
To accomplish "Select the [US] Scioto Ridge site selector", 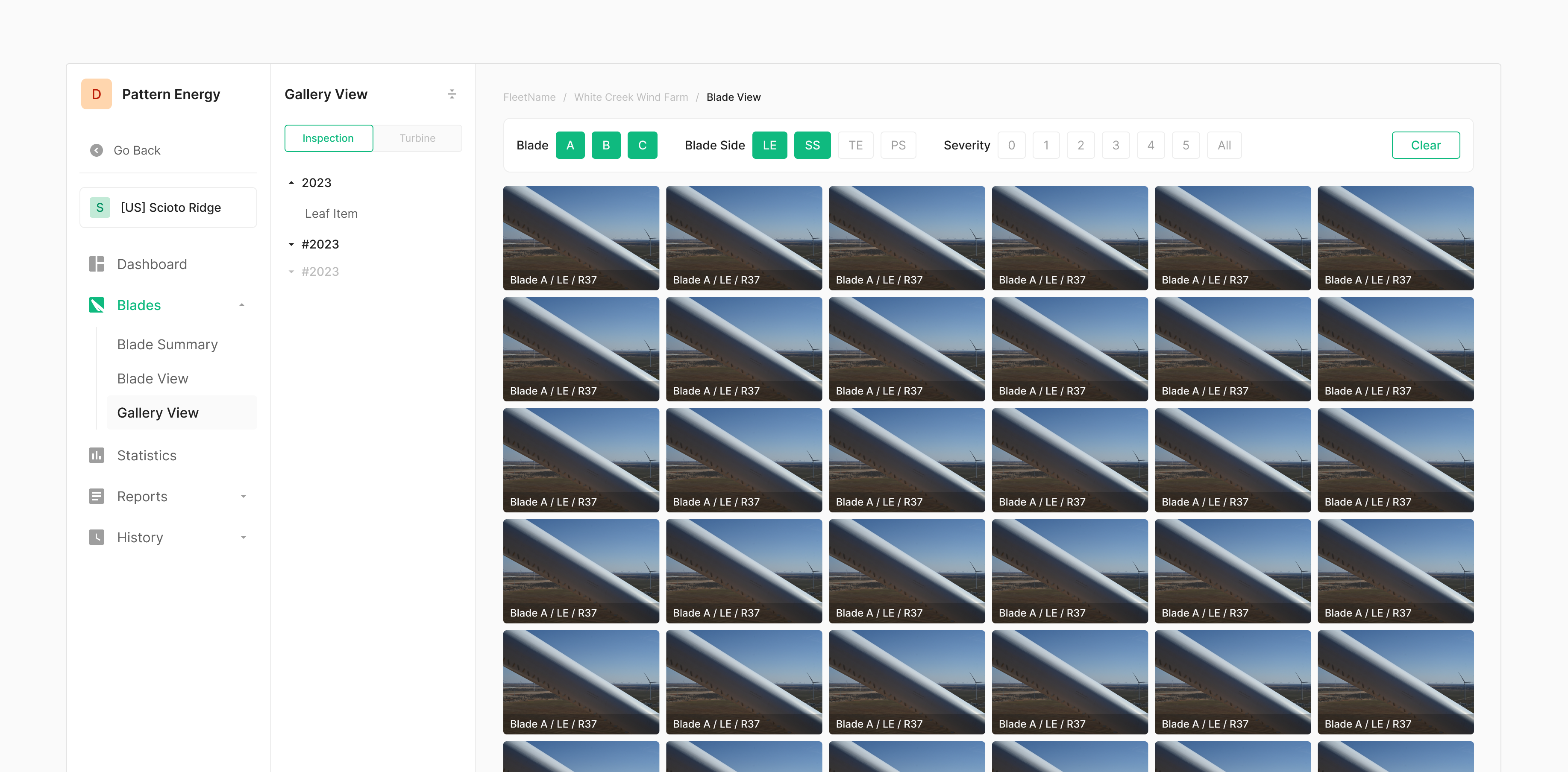I will tap(168, 208).
